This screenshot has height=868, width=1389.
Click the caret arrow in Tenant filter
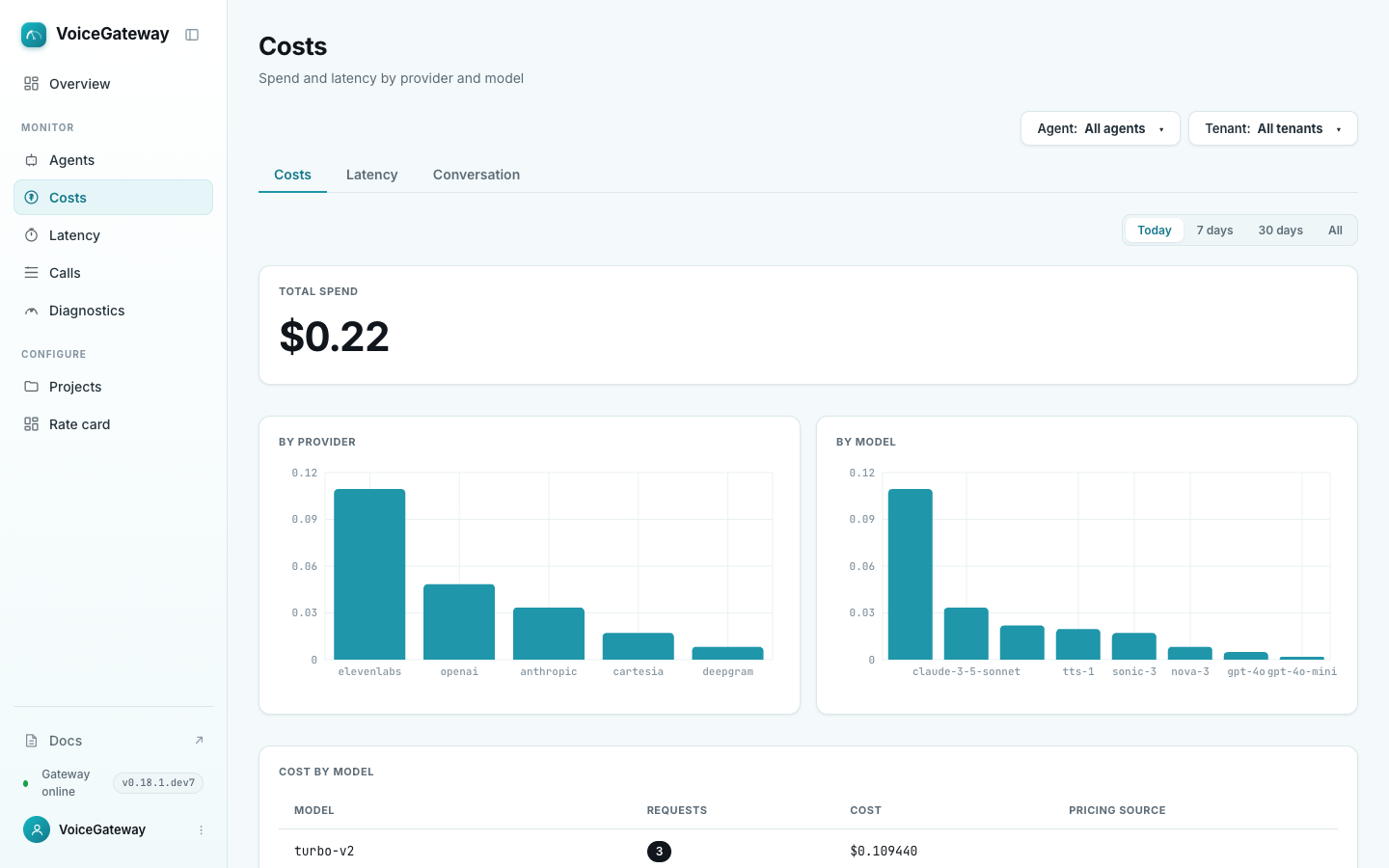pos(1339,129)
